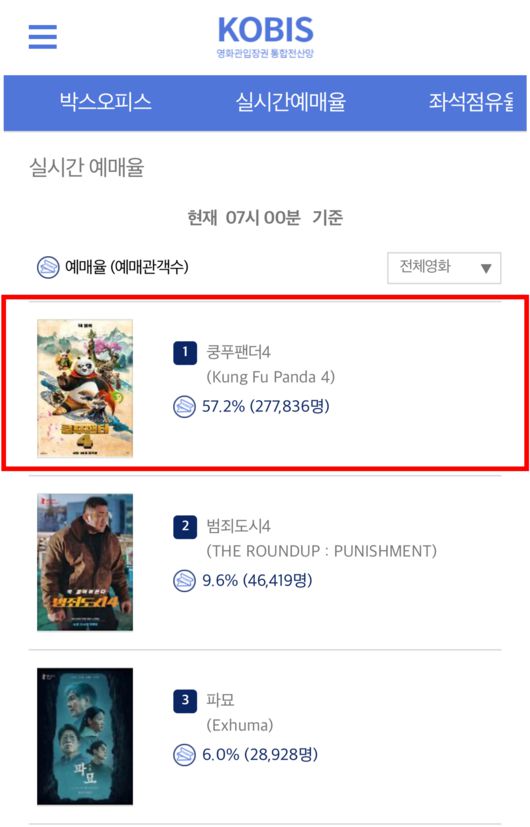Click rank 1 badge for 쿵푸팬더4
Viewport: 530px width, 827px height.
[185, 353]
